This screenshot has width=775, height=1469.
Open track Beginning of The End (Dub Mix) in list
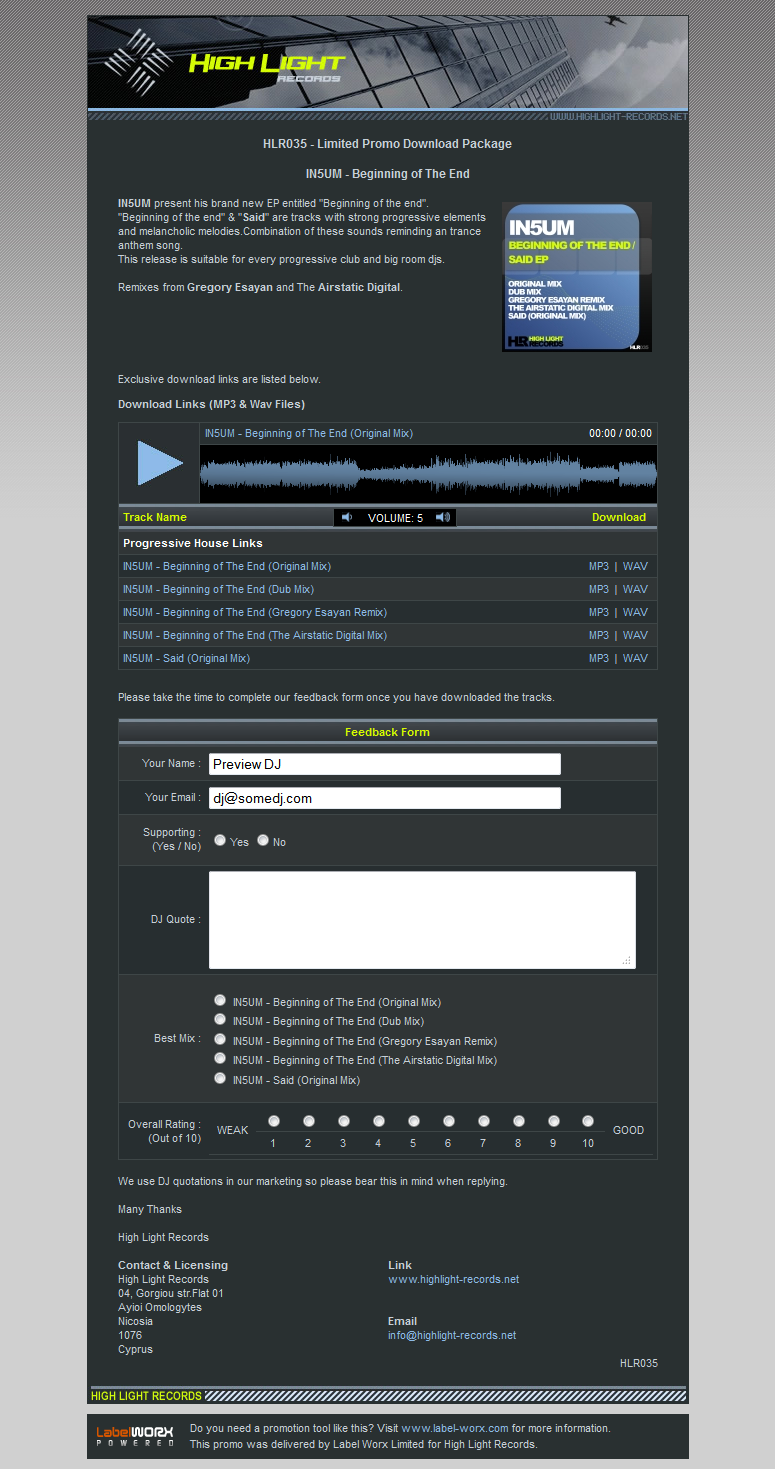[218, 589]
